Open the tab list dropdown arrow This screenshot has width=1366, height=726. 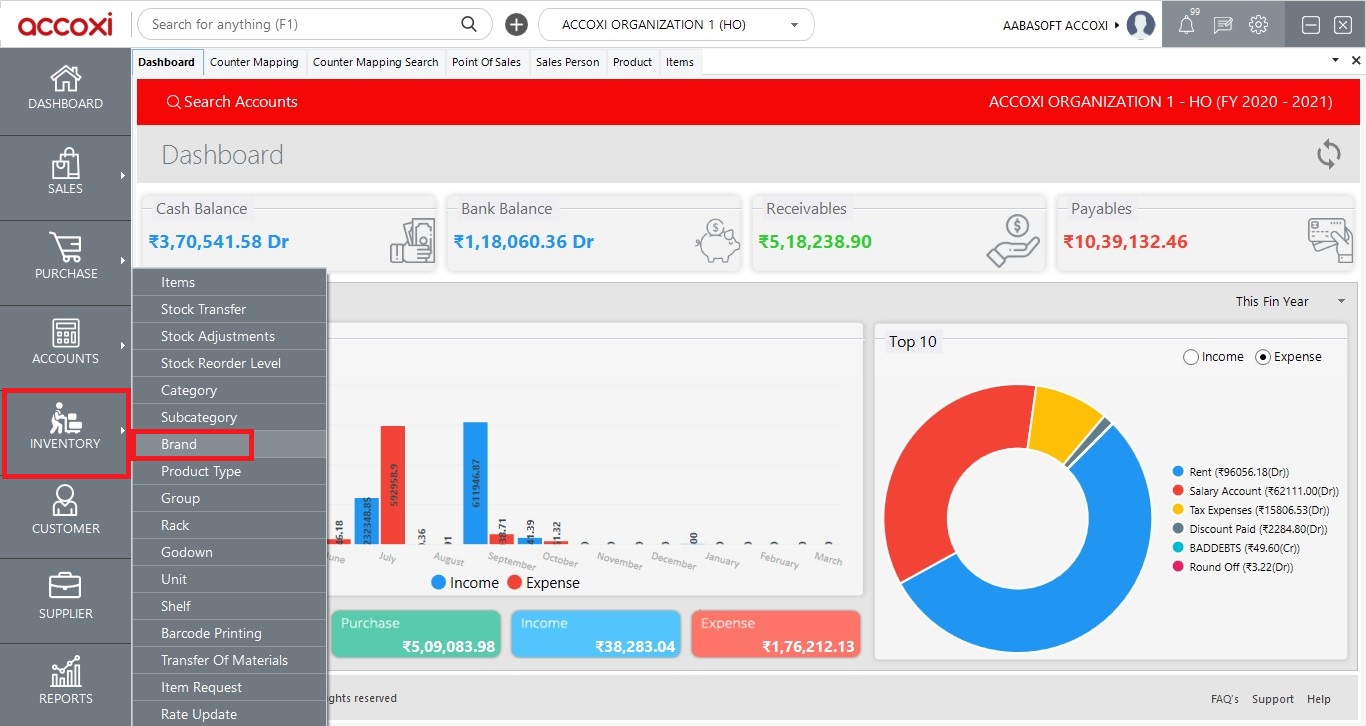(x=1335, y=61)
